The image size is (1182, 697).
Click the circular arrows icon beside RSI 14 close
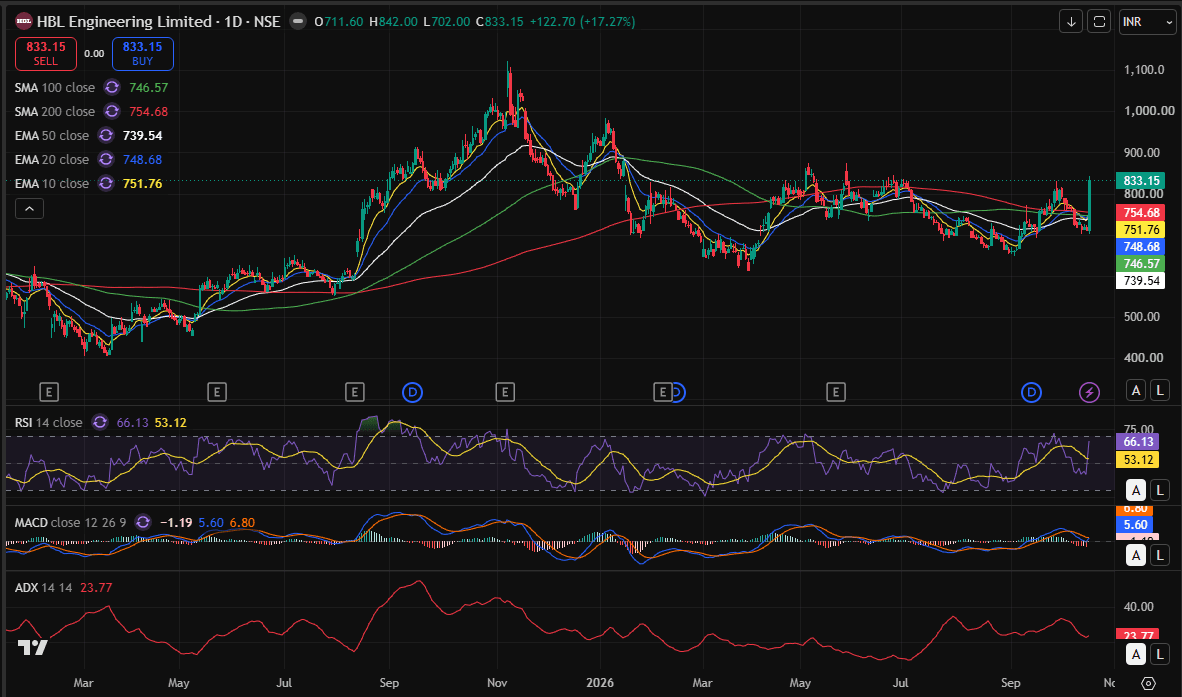tap(100, 422)
